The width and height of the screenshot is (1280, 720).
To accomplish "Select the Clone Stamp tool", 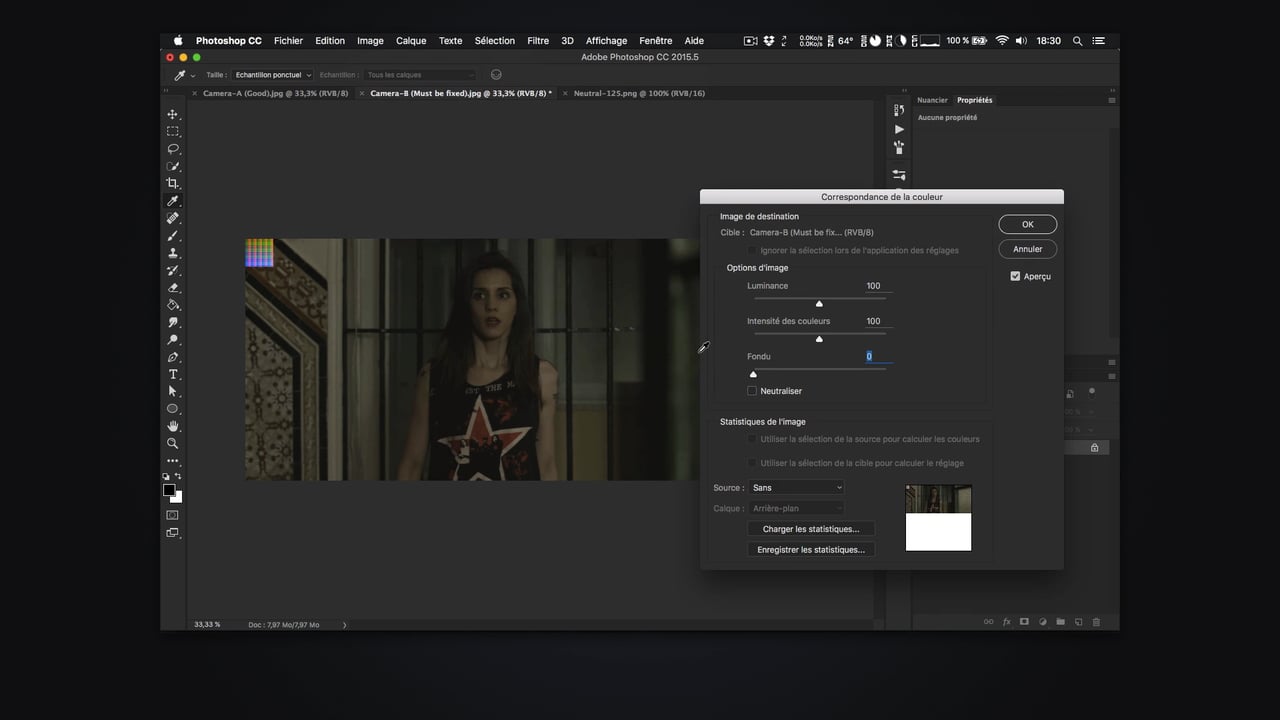I will (x=172, y=253).
